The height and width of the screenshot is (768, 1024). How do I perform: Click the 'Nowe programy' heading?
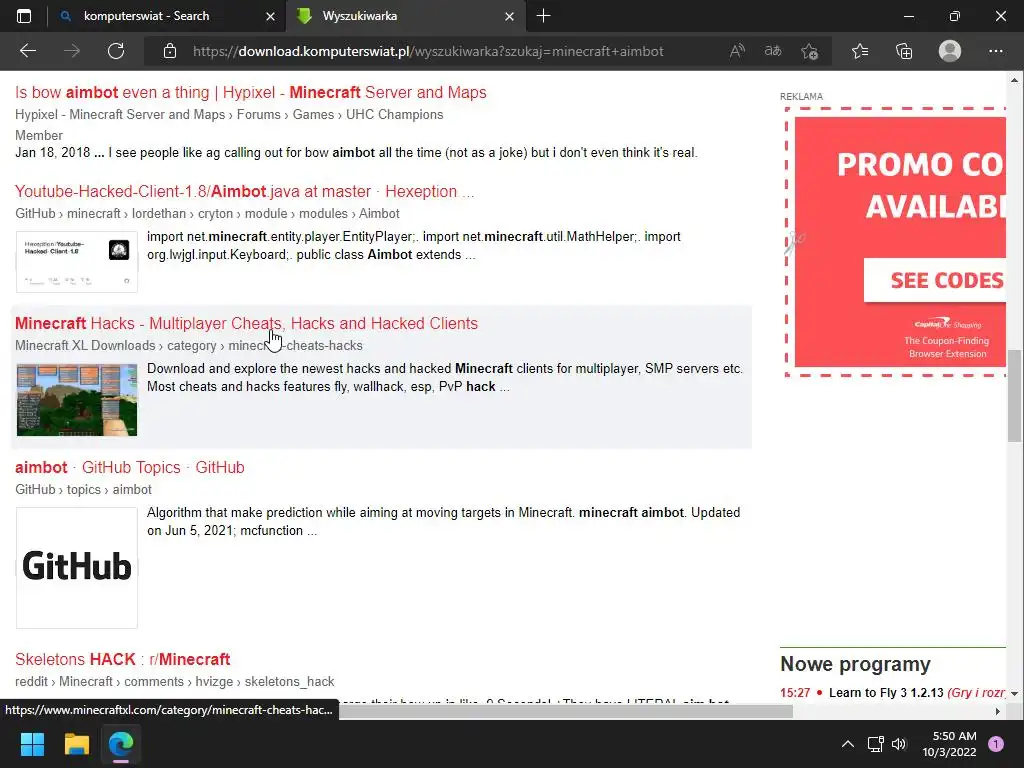click(x=856, y=664)
